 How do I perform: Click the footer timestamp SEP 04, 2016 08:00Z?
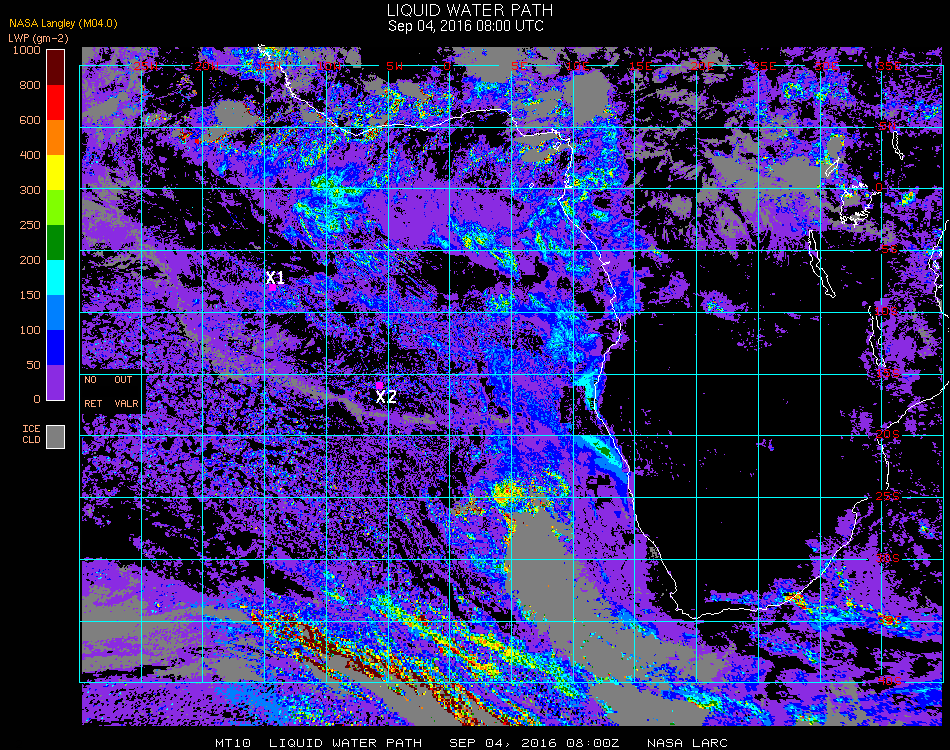(x=534, y=743)
